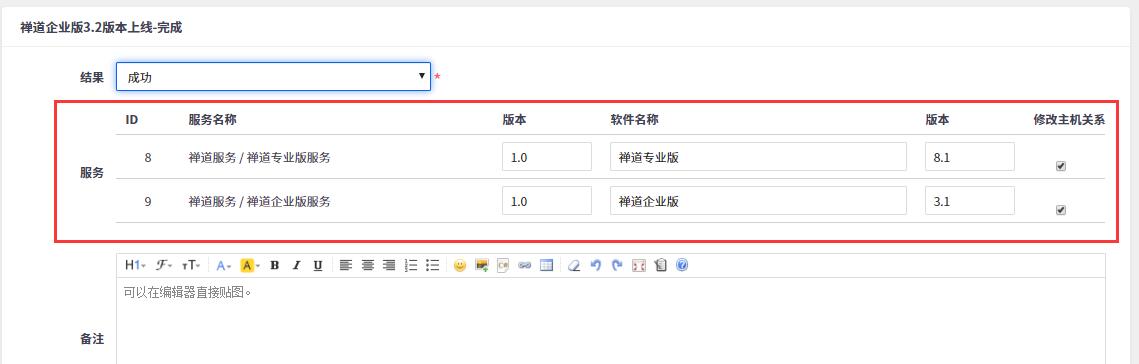Open the 结果 dropdown showing 成功
Screen dimensions: 1139x364
[x=273, y=76]
